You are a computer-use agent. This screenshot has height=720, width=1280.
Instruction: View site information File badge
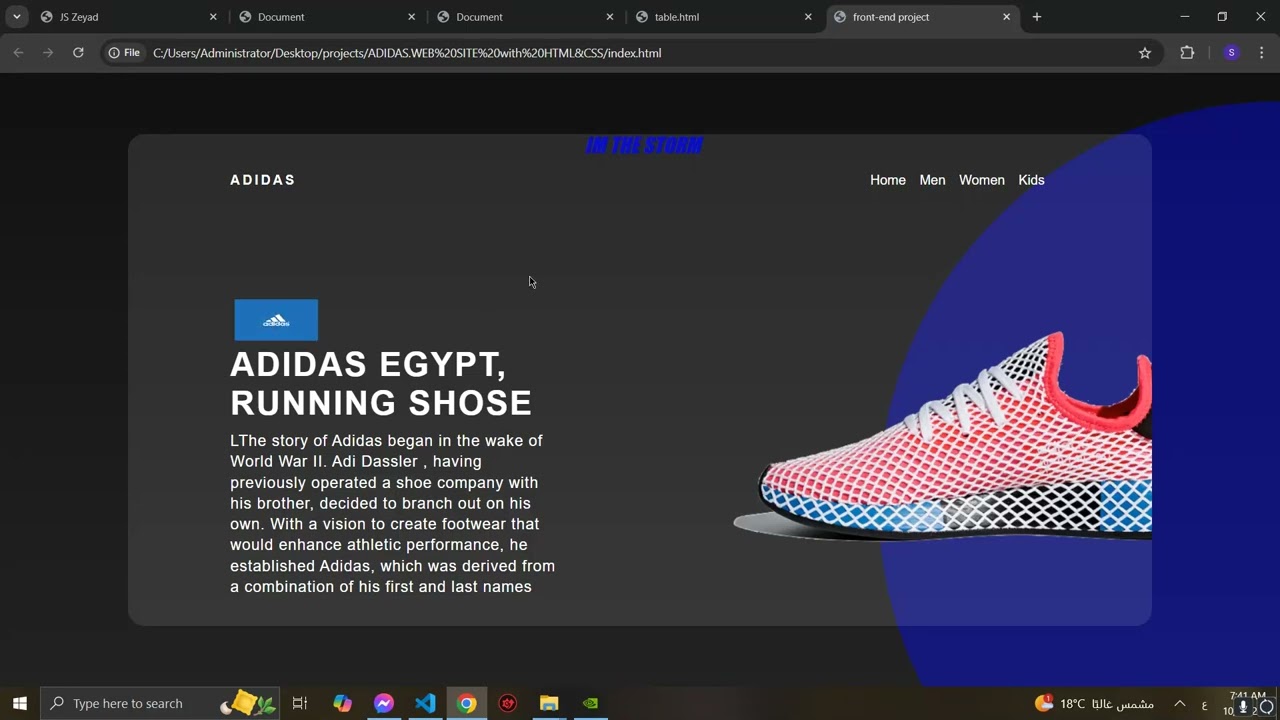click(125, 53)
